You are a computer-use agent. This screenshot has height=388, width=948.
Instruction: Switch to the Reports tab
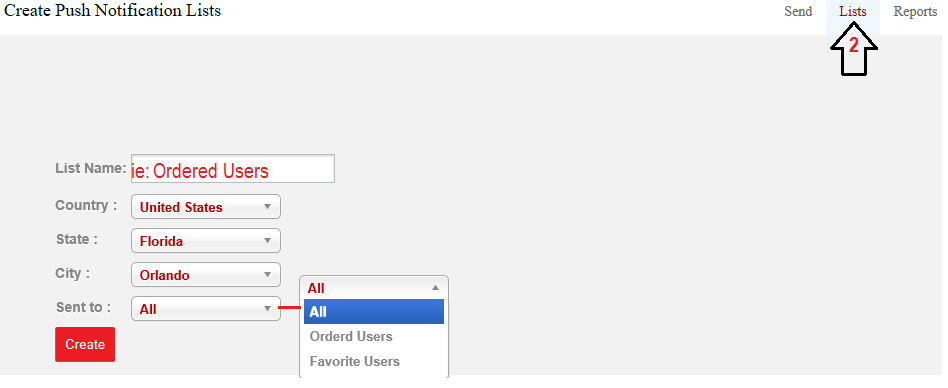(915, 11)
